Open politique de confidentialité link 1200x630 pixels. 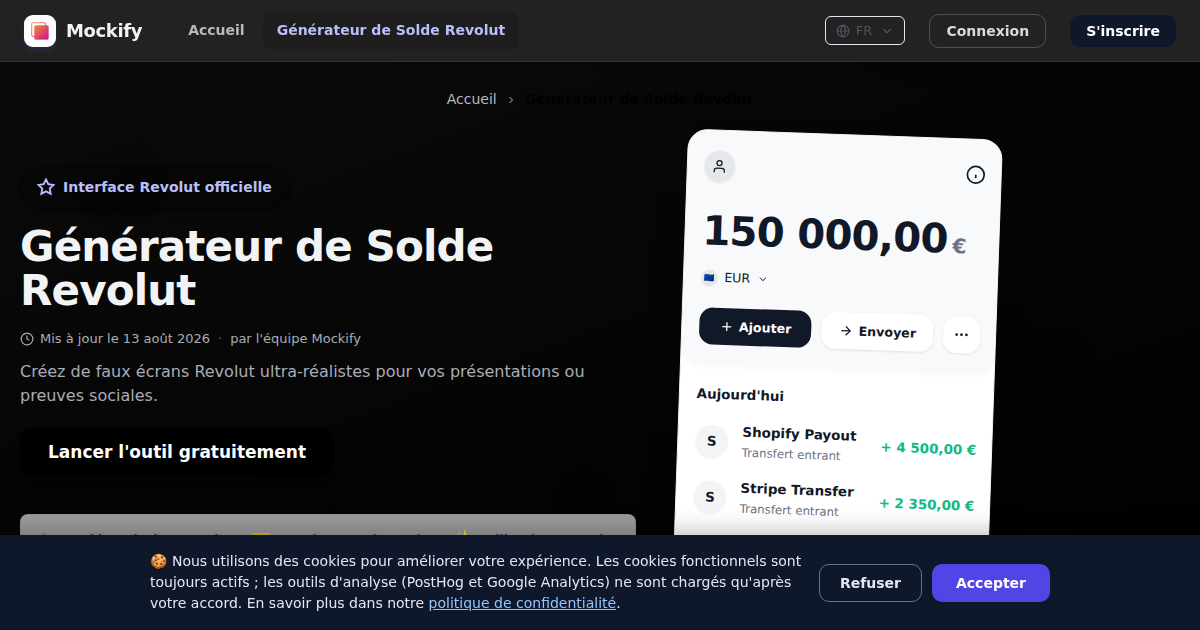[522, 603]
